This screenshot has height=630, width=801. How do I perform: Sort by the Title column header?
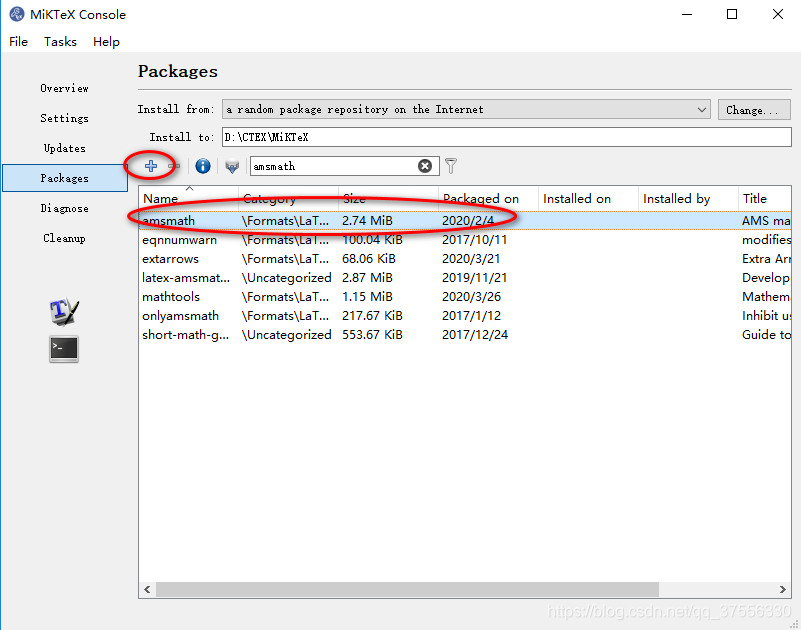[765, 198]
